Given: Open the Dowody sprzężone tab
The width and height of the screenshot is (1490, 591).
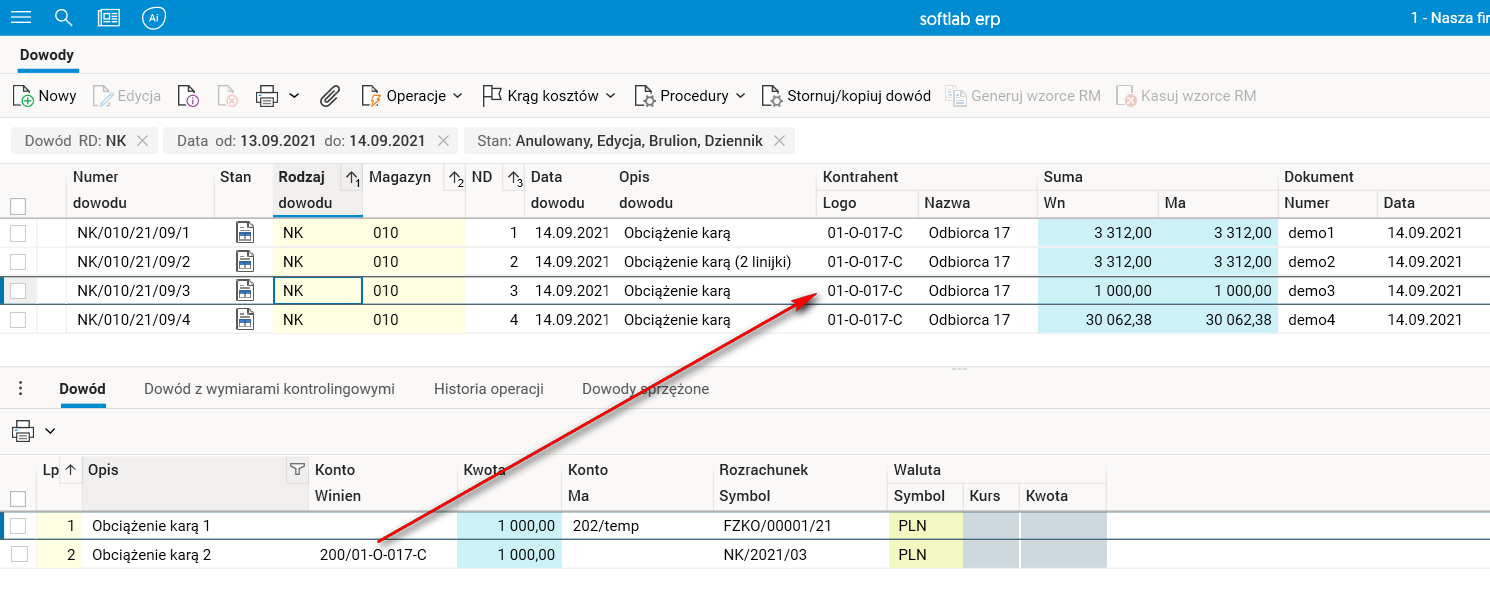Looking at the screenshot, I should click(x=646, y=389).
